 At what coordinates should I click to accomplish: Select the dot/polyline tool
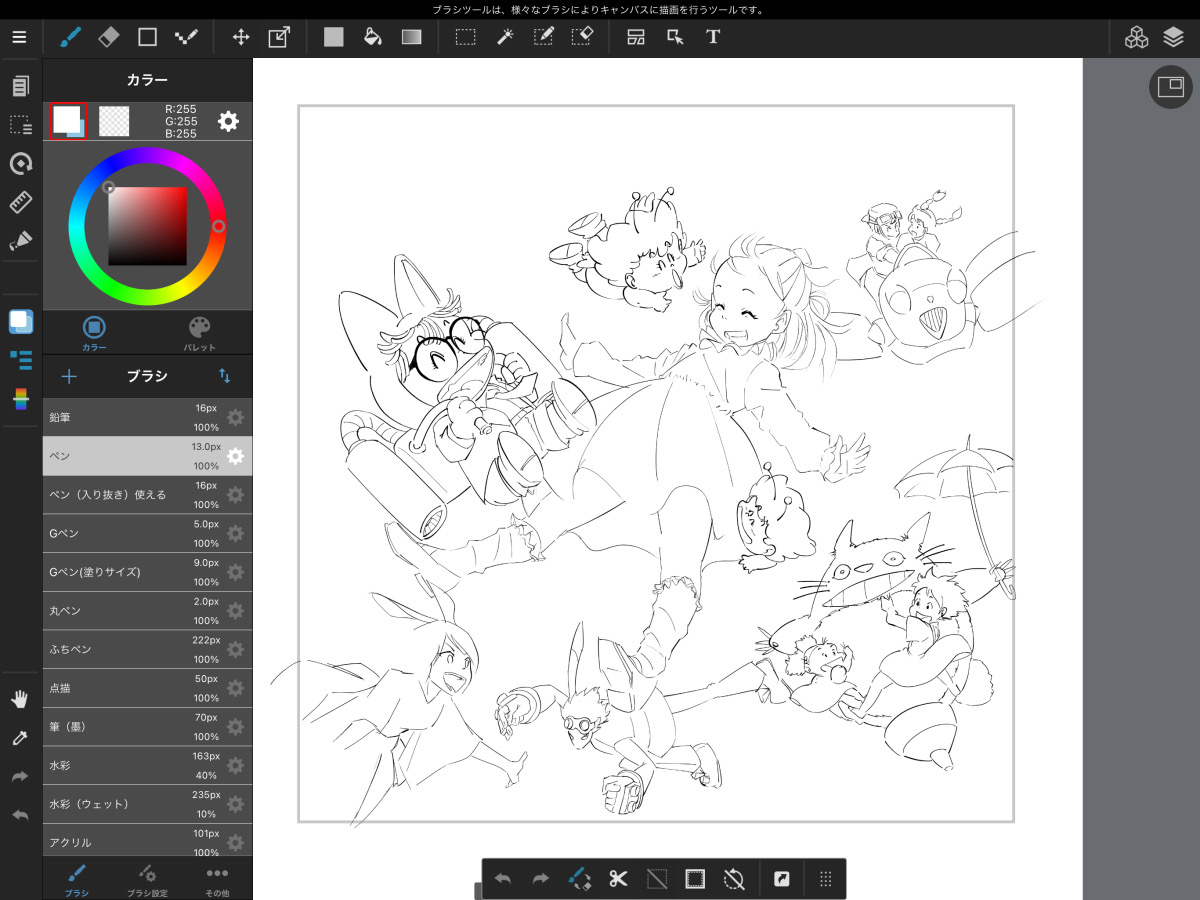(x=186, y=37)
